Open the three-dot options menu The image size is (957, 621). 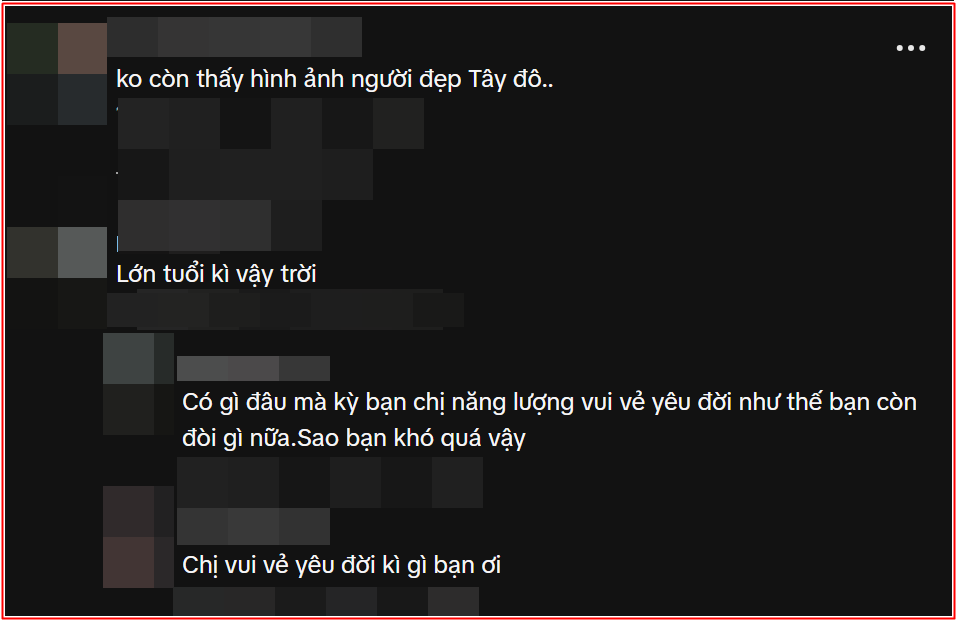910,48
